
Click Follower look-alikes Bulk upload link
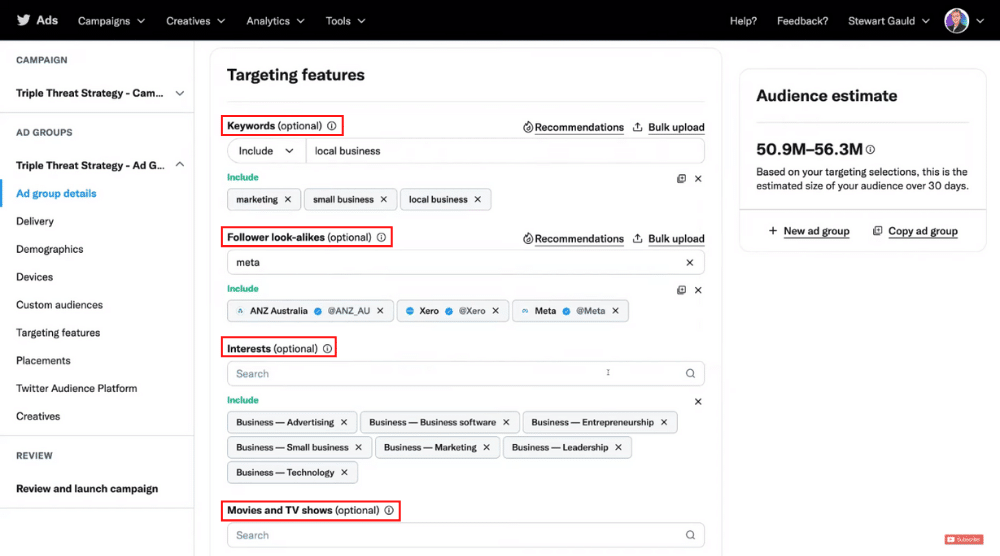669,238
